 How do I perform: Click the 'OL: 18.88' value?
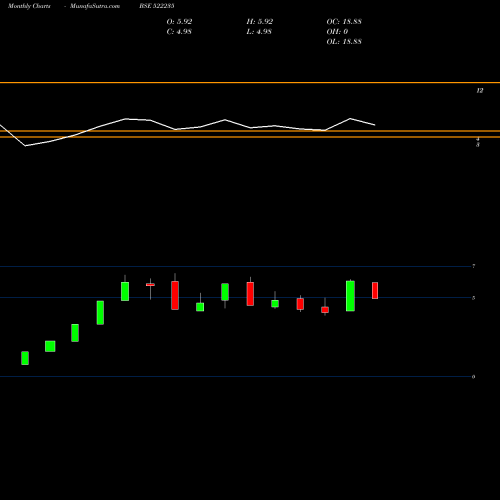pos(344,42)
